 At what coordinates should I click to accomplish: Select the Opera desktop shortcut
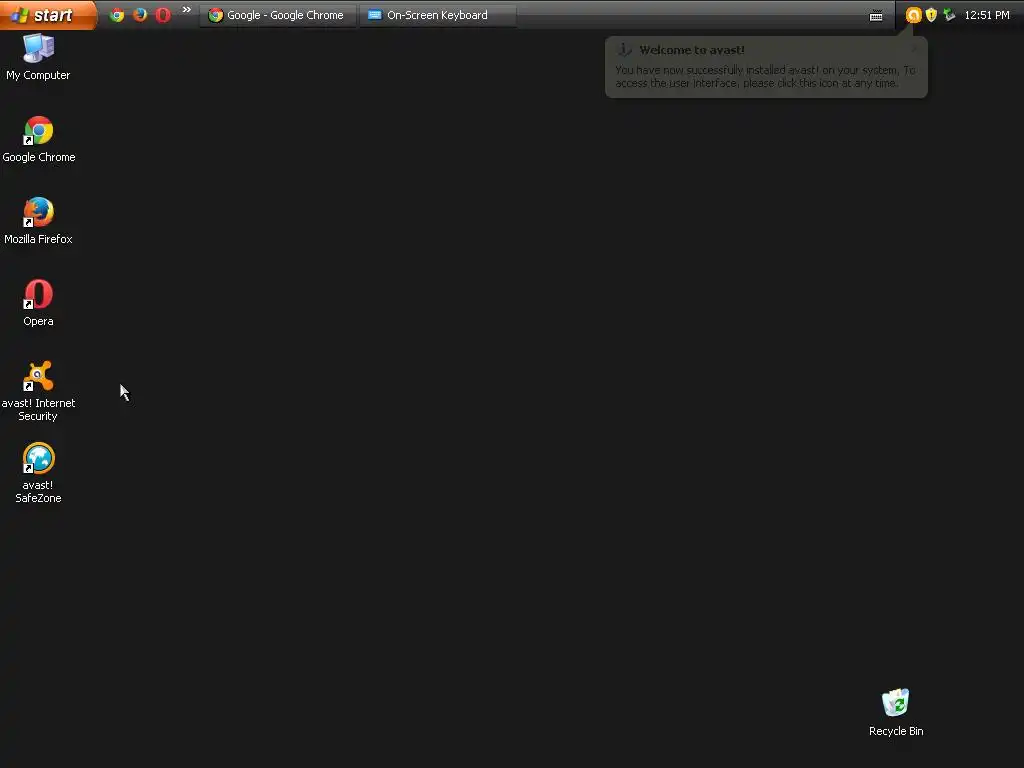39,303
